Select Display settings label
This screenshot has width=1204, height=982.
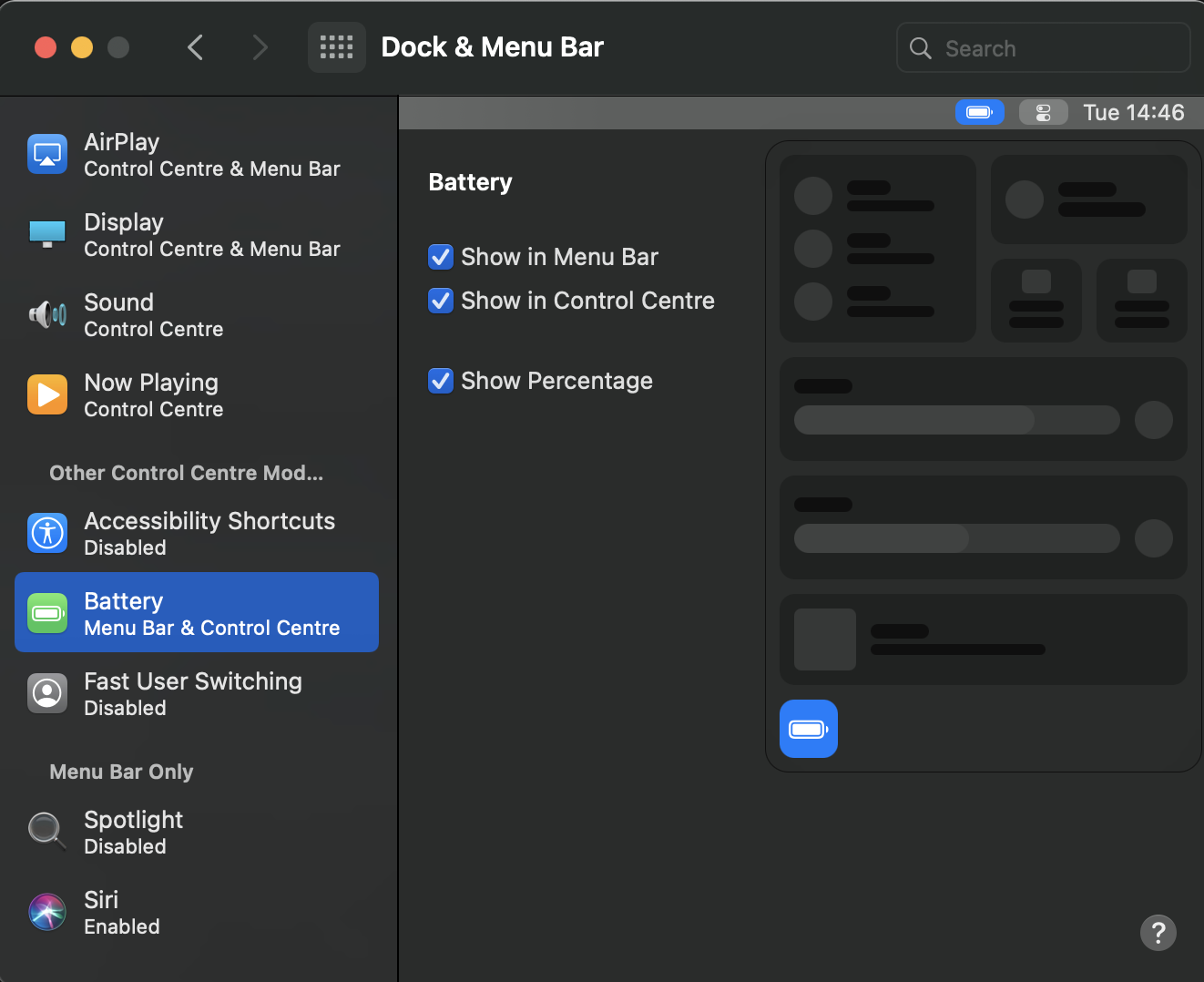coord(212,235)
